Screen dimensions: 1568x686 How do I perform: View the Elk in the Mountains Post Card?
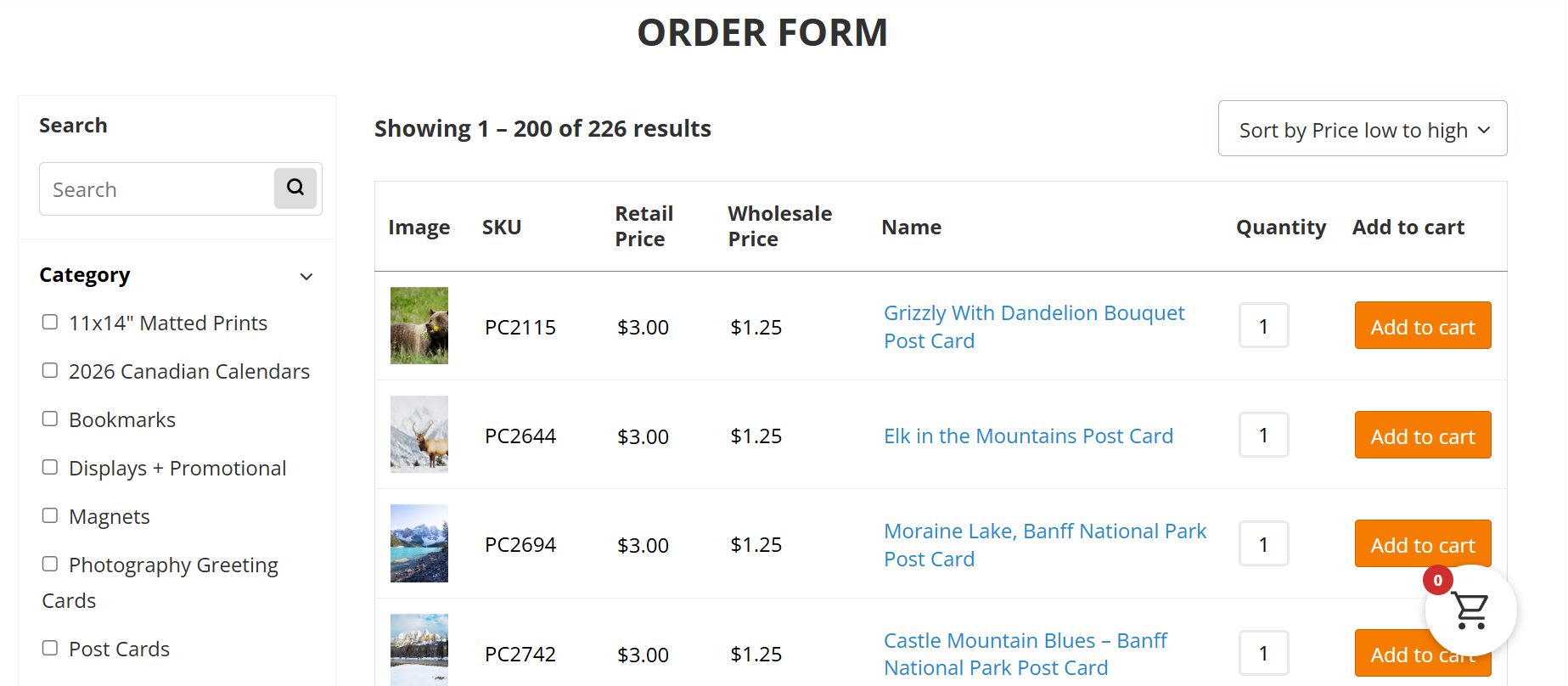(x=1028, y=436)
